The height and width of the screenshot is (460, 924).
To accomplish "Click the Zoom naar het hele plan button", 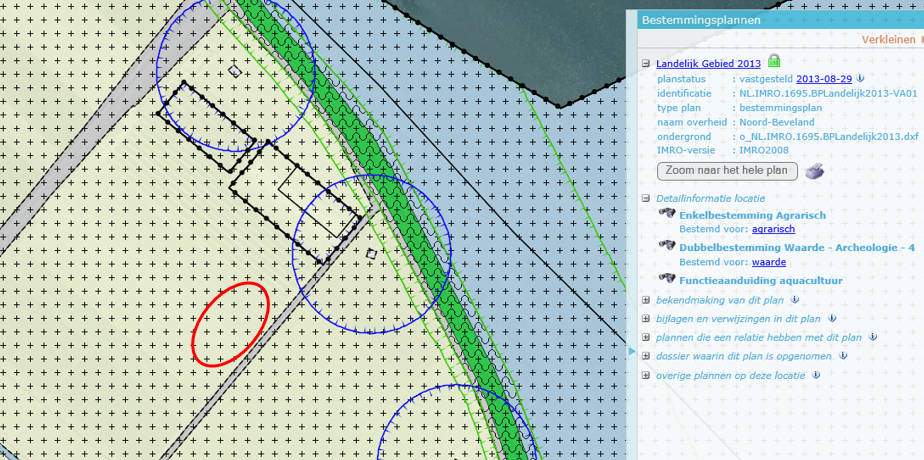I will (727, 171).
